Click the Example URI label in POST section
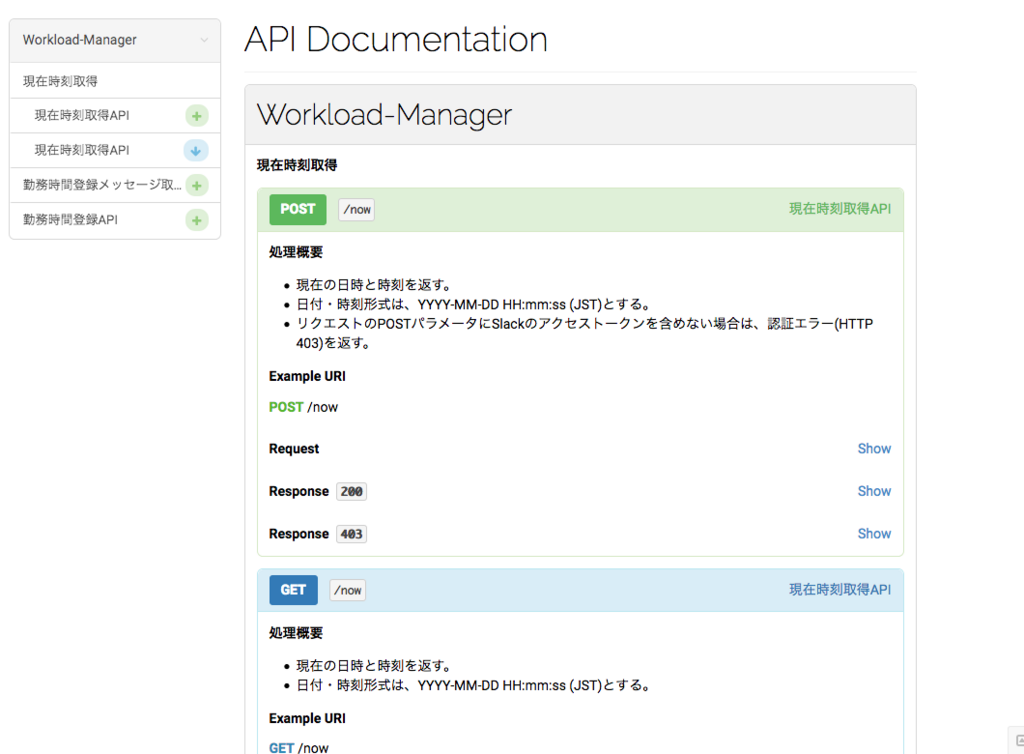This screenshot has height=754, width=1024. coord(307,377)
